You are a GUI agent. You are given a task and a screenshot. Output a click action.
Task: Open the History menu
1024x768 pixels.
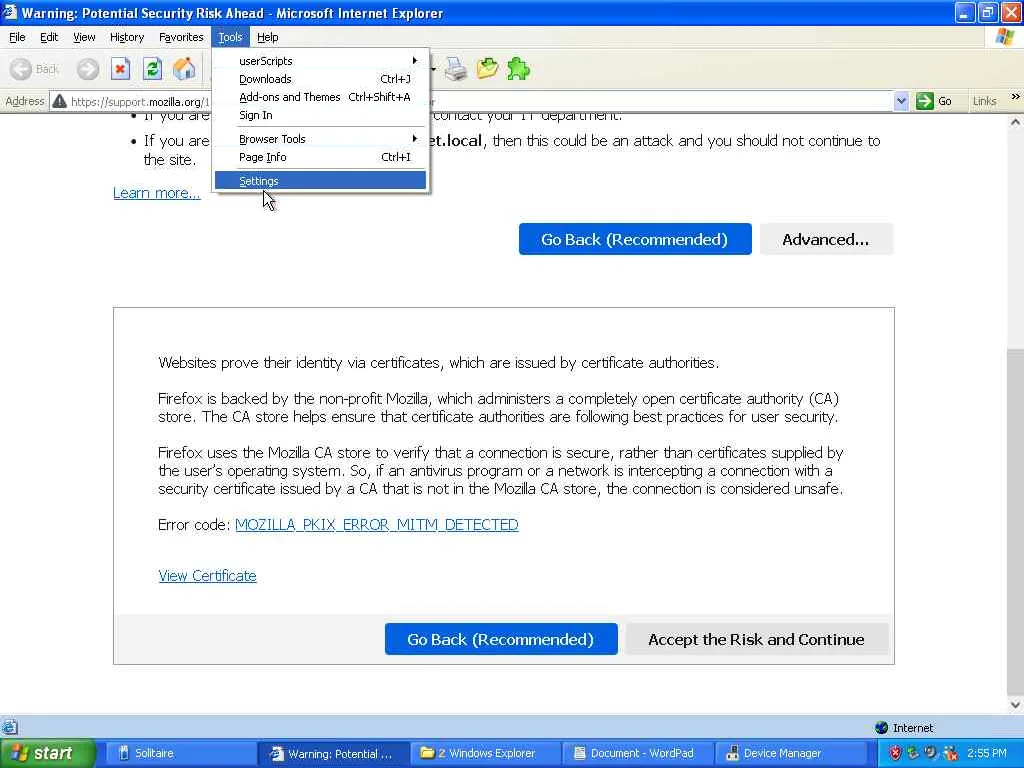(x=127, y=37)
